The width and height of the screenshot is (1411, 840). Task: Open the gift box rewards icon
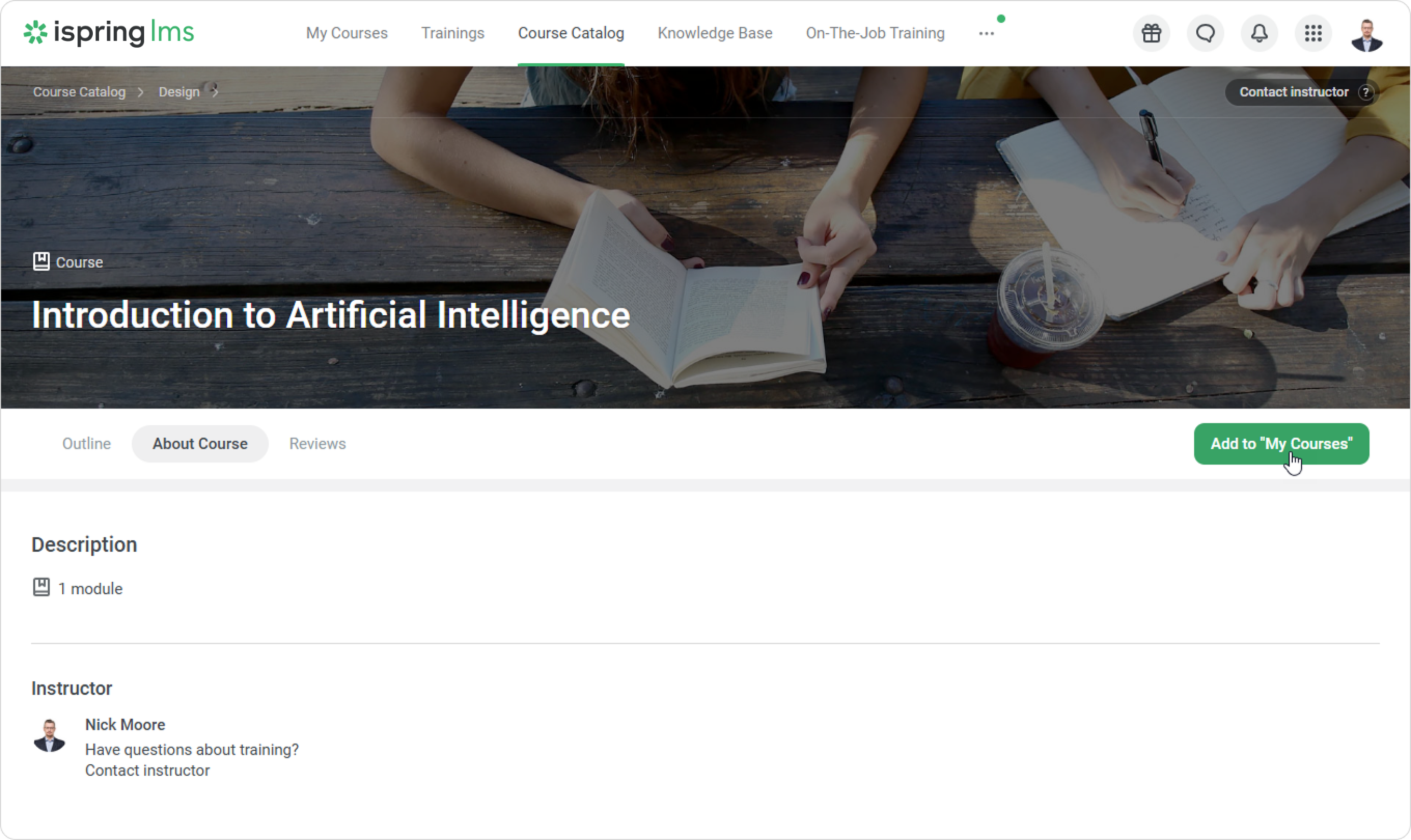[1151, 33]
